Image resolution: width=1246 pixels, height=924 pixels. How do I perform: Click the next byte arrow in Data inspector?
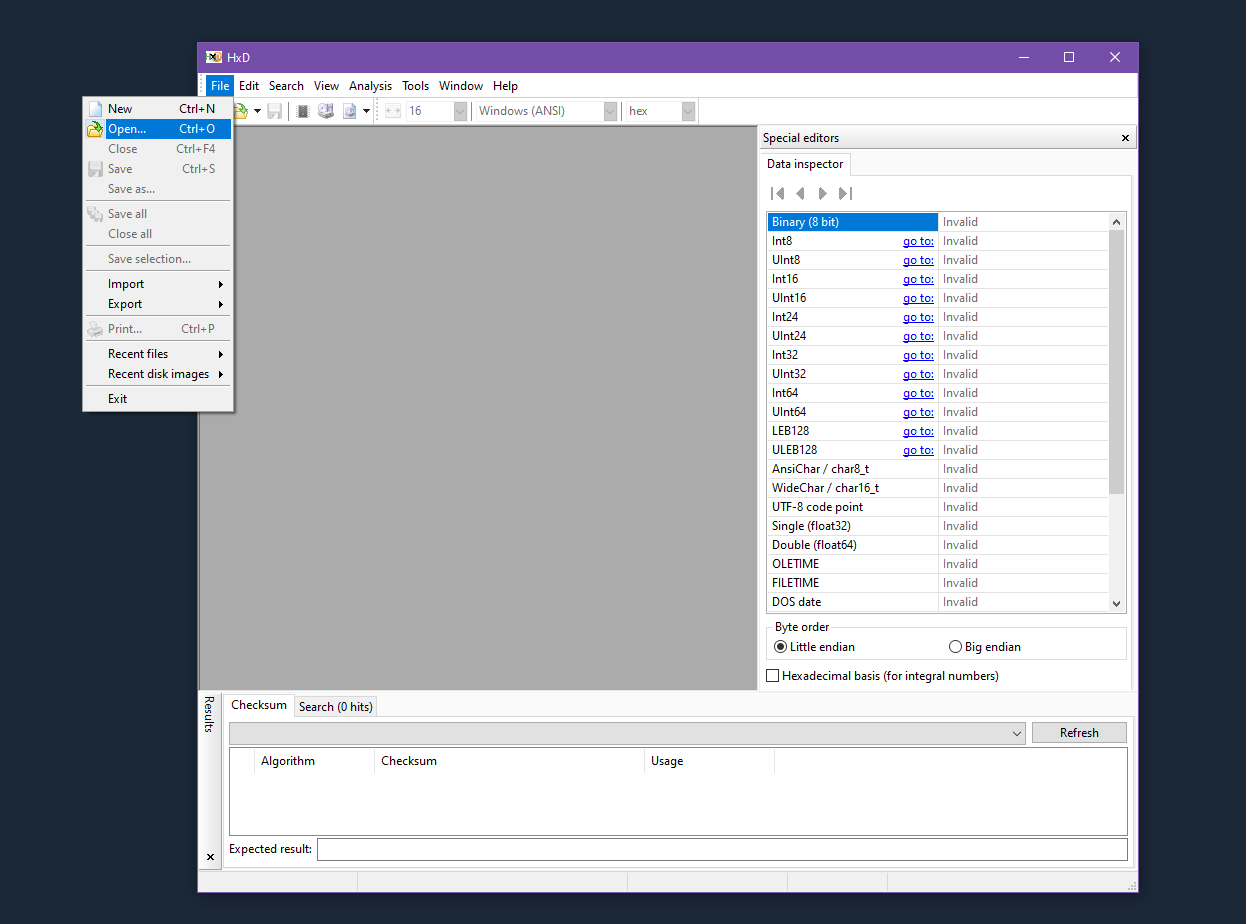pos(822,193)
